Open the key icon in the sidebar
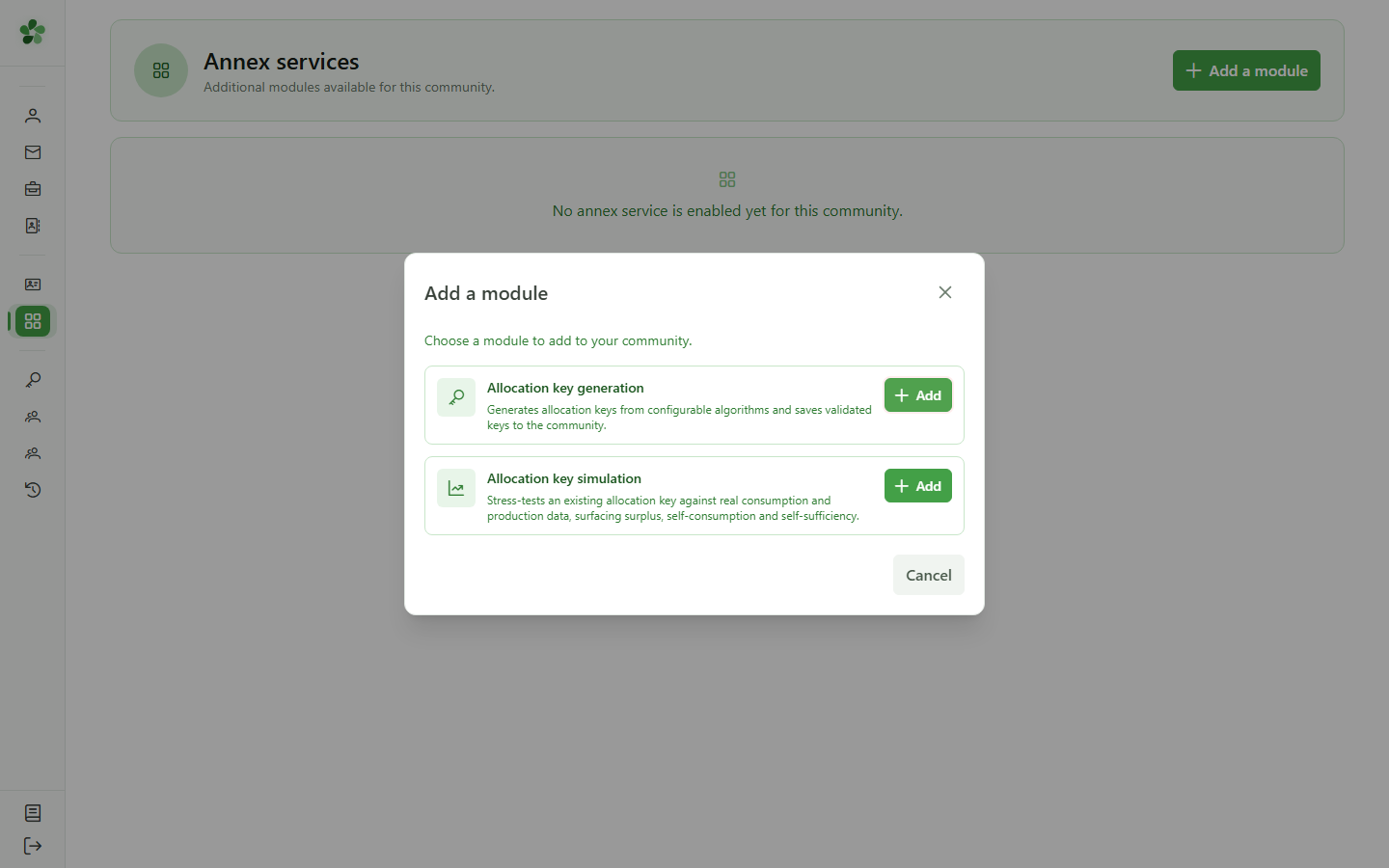The width and height of the screenshot is (1389, 868). pos(33,380)
